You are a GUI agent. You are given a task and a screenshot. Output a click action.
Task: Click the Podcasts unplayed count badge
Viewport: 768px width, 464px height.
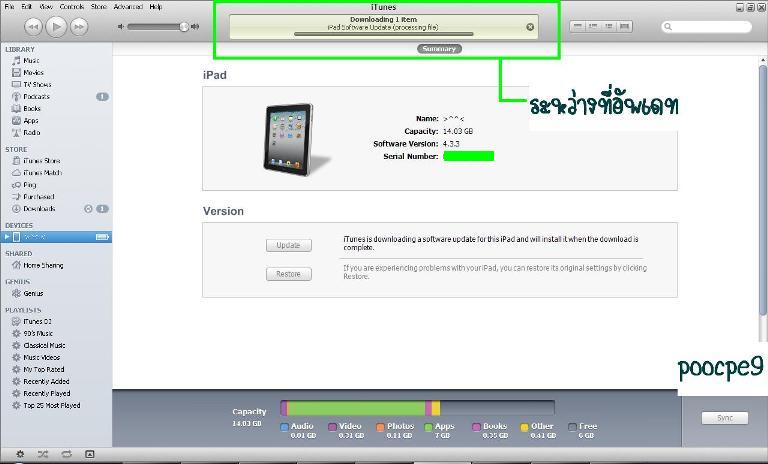tap(102, 97)
